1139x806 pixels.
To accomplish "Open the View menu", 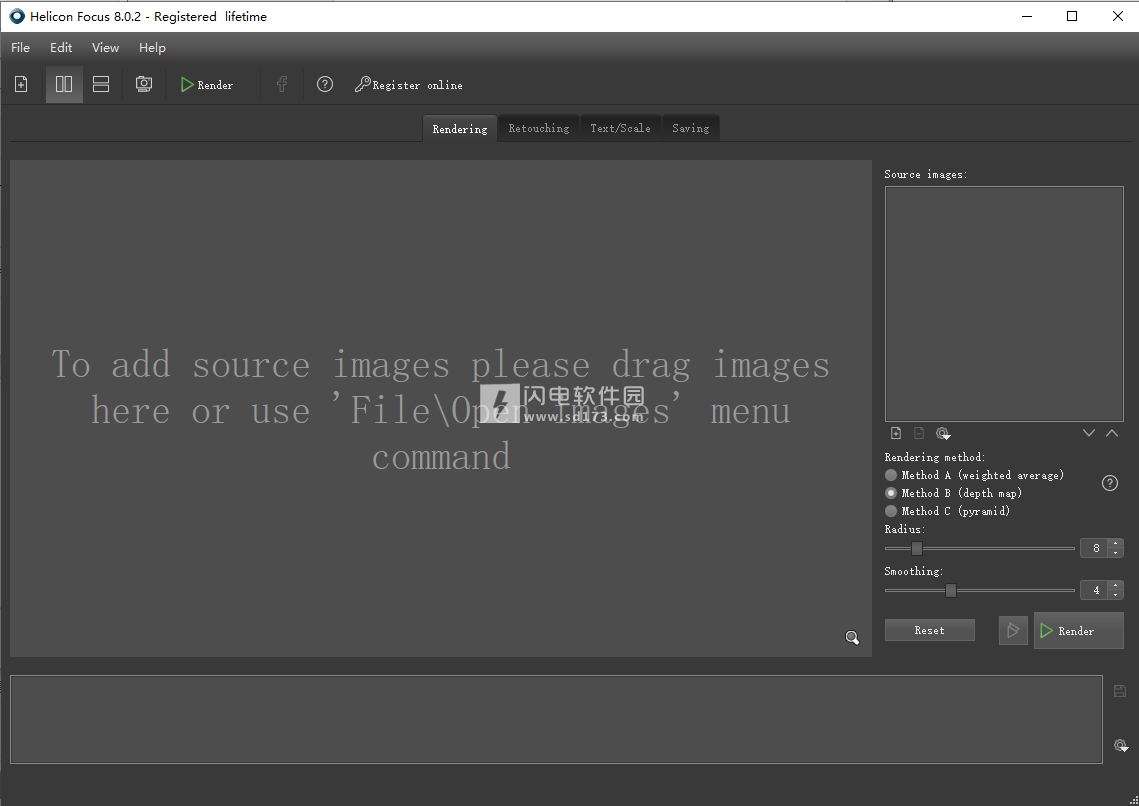I will click(x=105, y=47).
